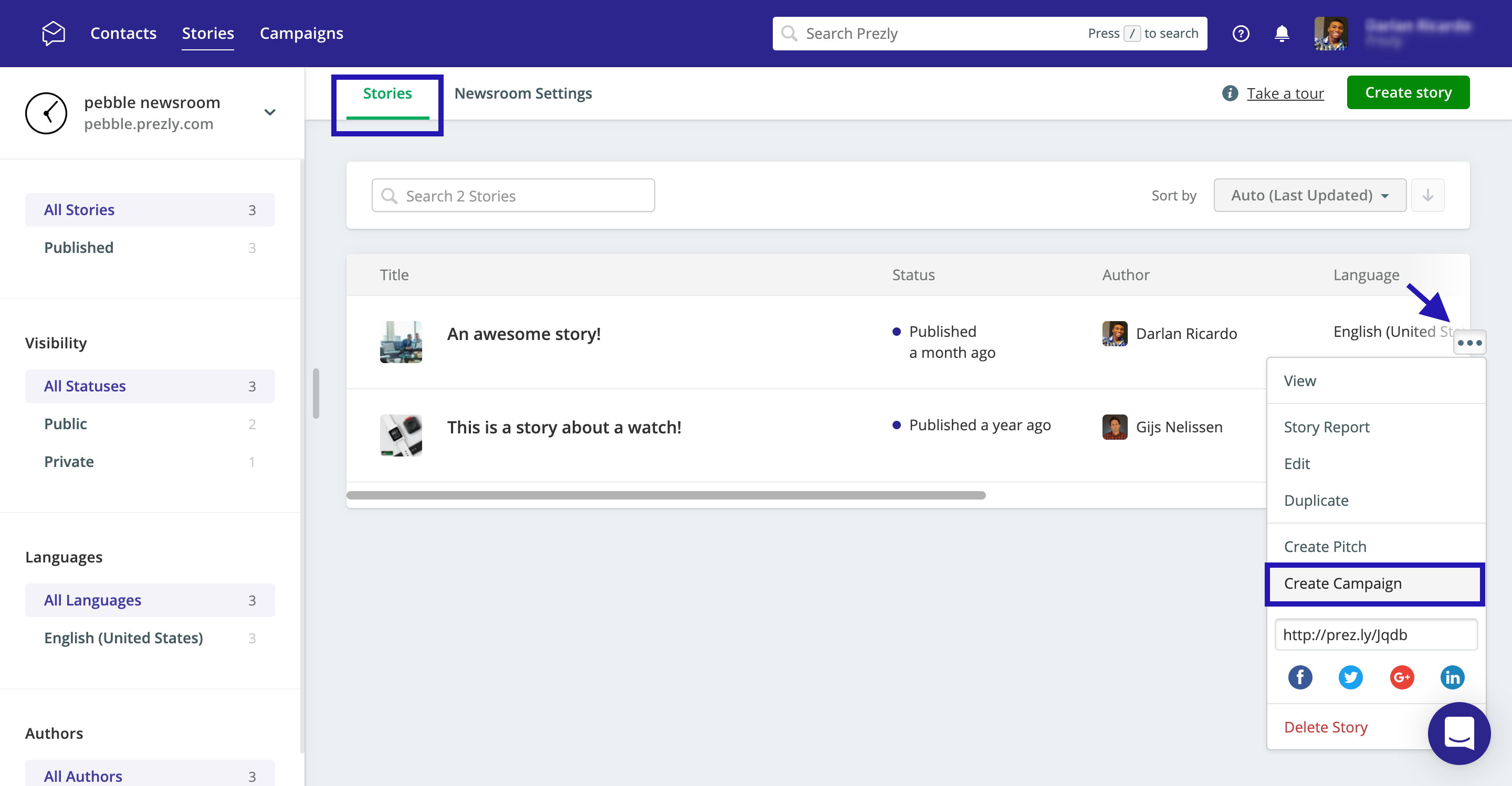Select All Statuses visibility filter
This screenshot has height=786, width=1512.
(x=150, y=386)
